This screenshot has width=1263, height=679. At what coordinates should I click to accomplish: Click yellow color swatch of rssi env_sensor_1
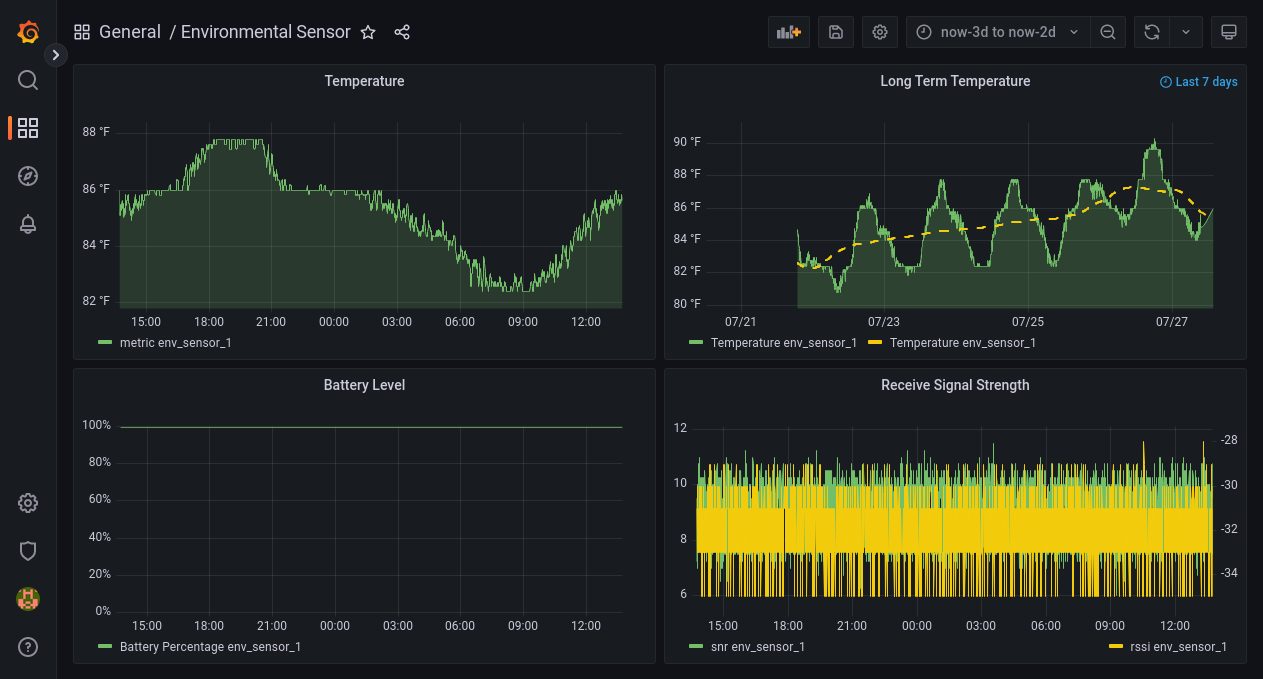pos(1117,647)
